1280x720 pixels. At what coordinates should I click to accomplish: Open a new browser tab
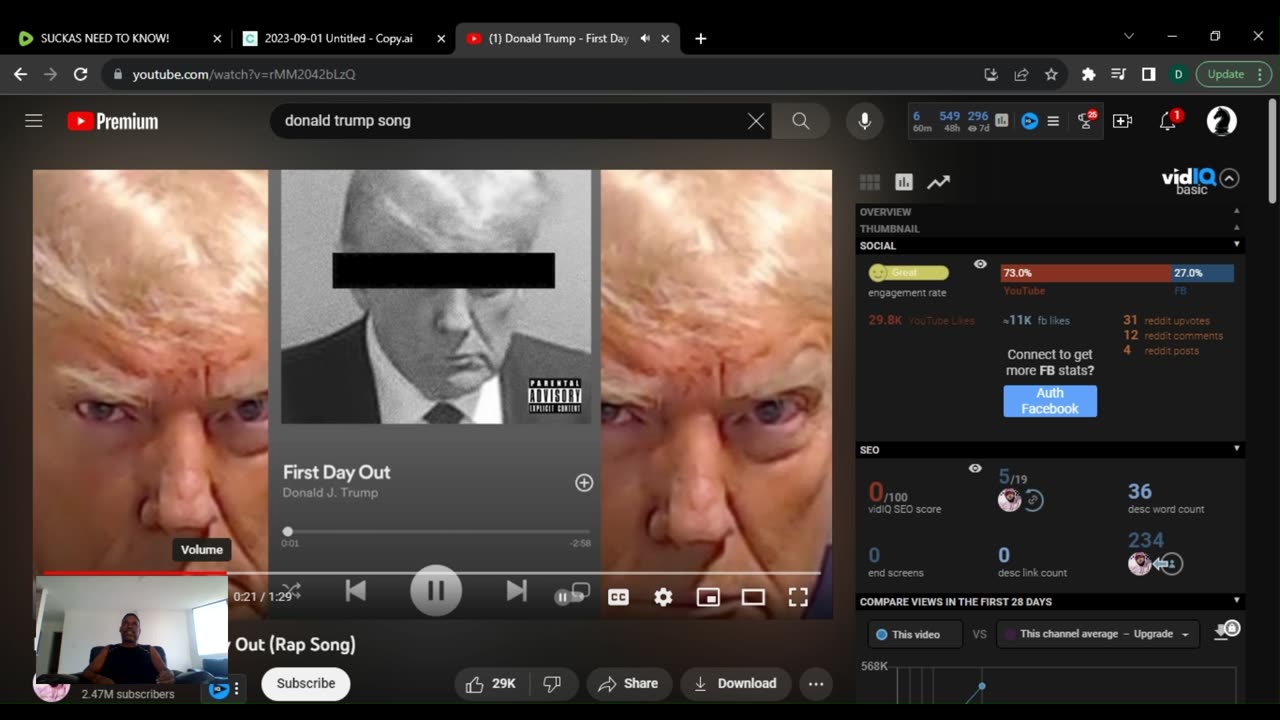[701, 38]
